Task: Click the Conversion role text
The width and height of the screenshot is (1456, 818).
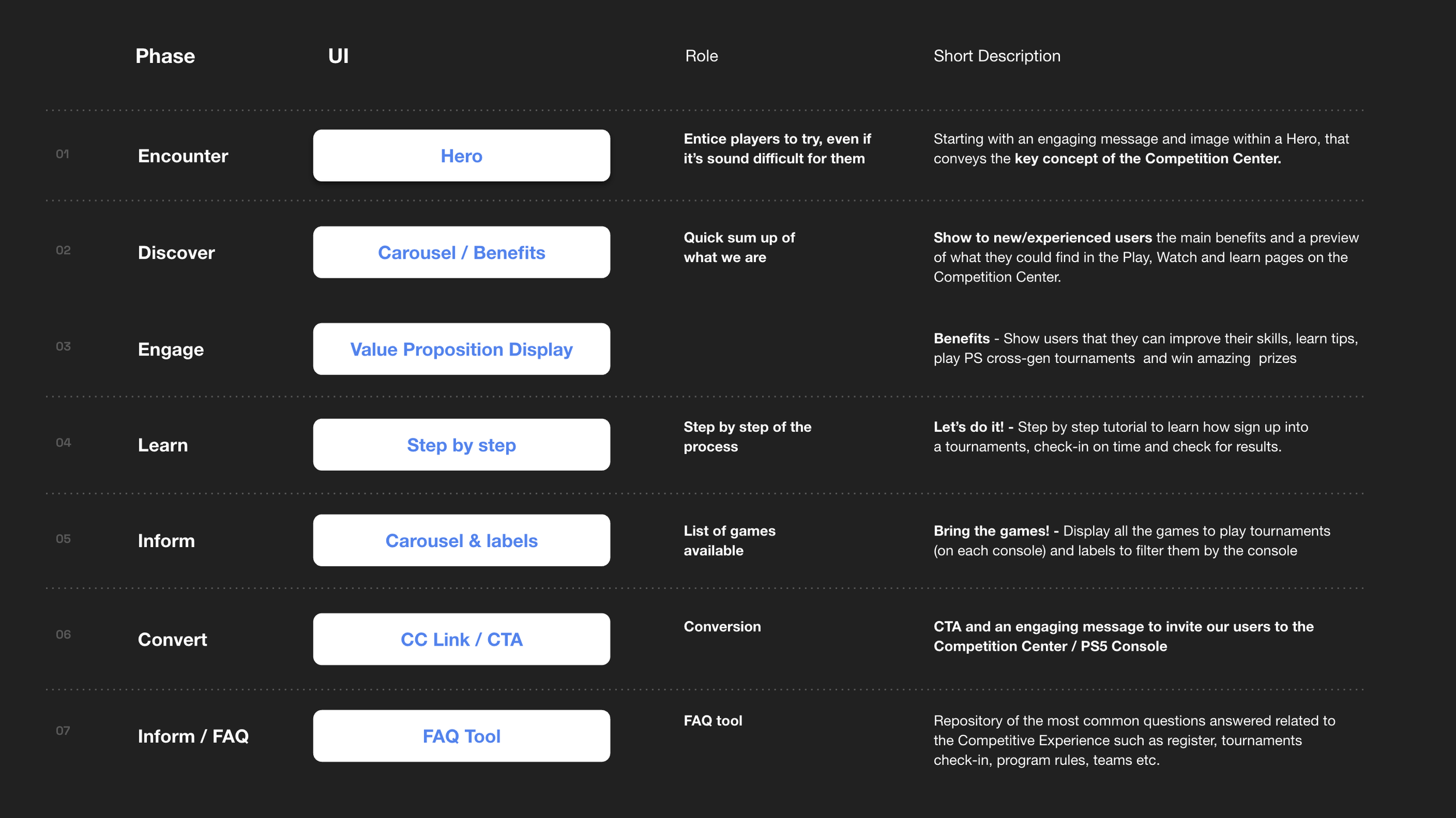Action: [x=722, y=626]
